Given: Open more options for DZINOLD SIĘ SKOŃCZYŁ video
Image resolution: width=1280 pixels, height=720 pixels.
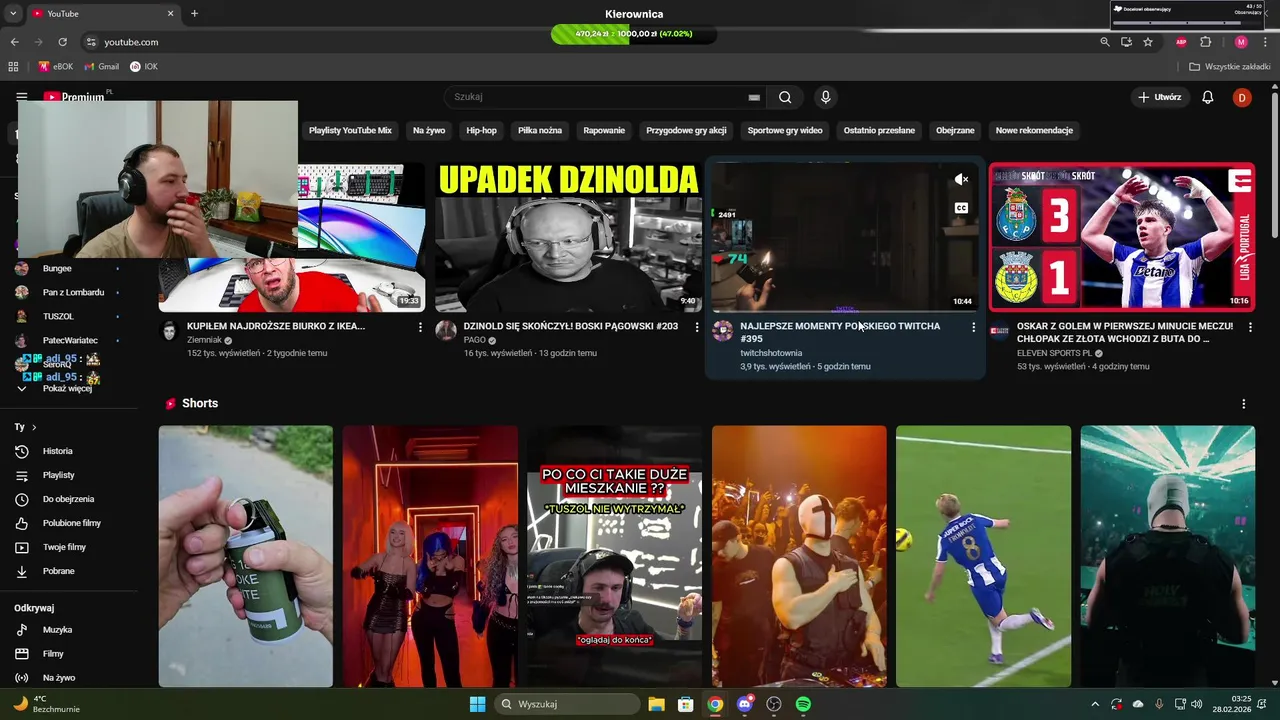Looking at the screenshot, I should (697, 327).
